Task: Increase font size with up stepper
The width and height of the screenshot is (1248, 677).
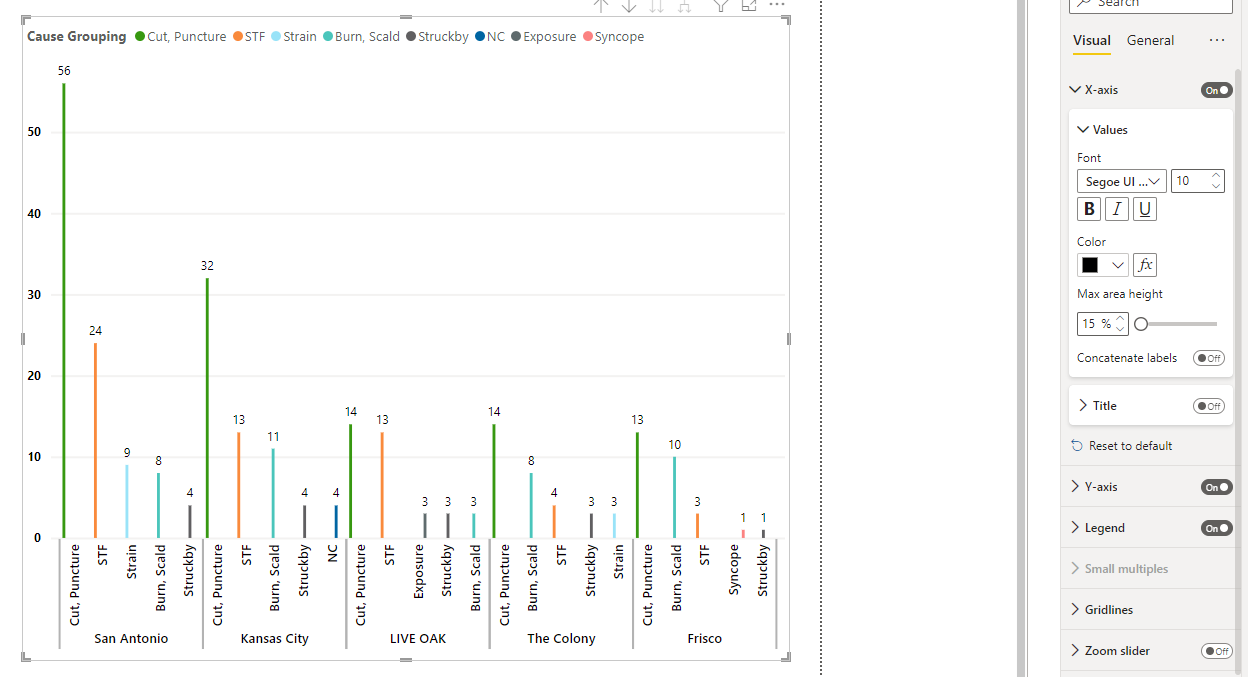Action: click(1217, 176)
